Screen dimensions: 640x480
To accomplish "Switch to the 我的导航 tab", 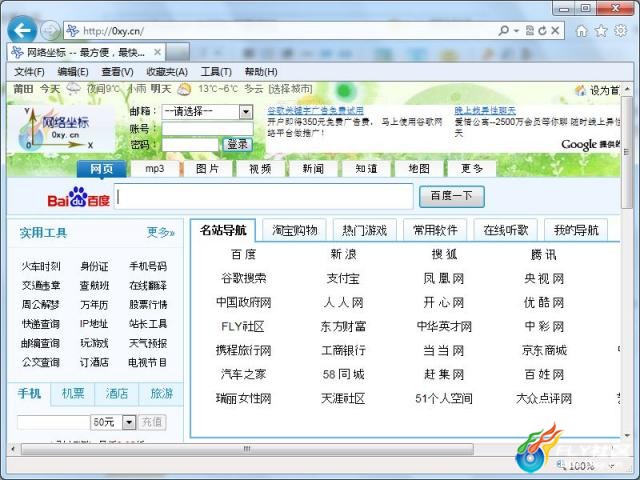I will [x=576, y=230].
